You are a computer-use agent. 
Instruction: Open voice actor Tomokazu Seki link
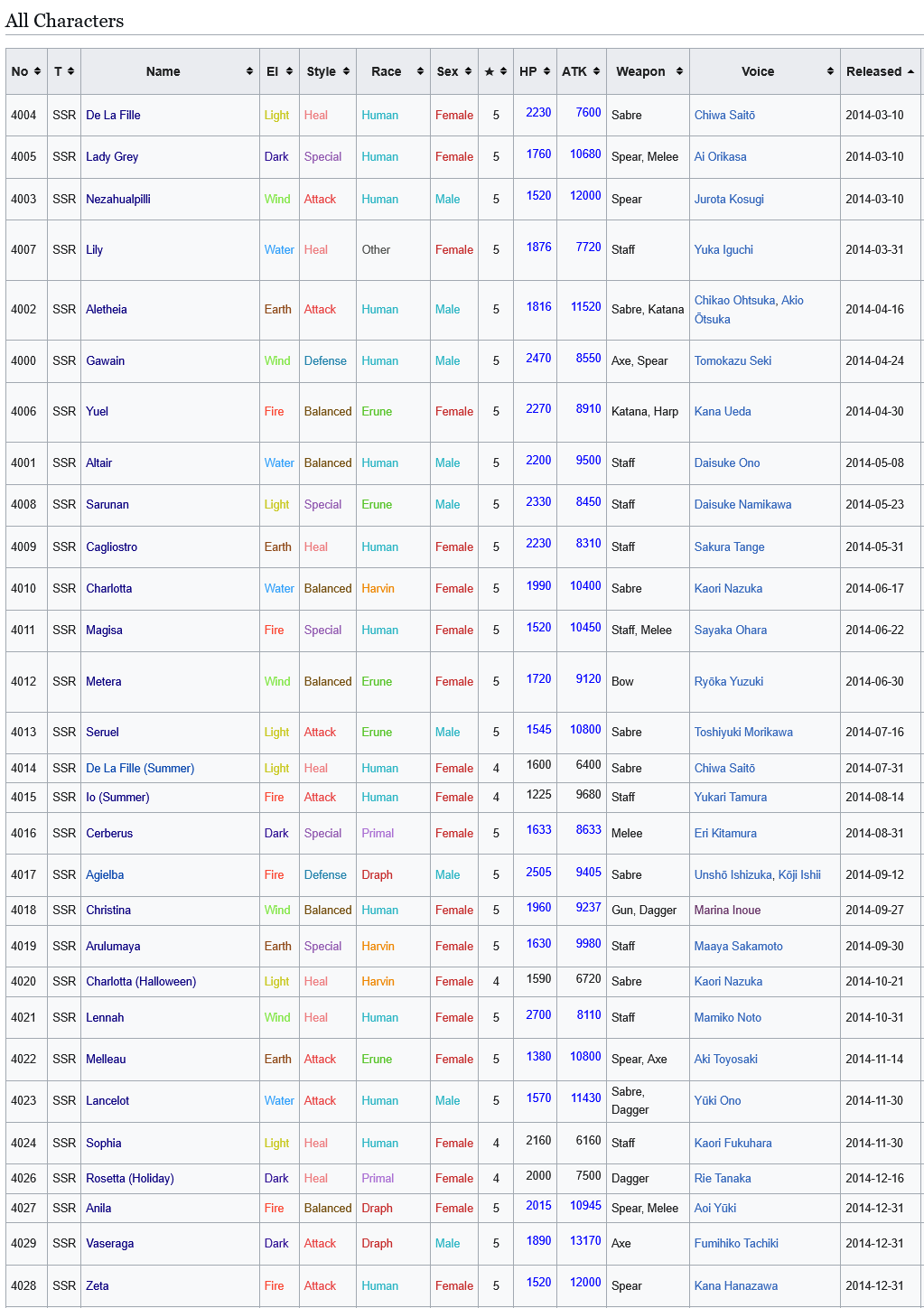tap(733, 360)
